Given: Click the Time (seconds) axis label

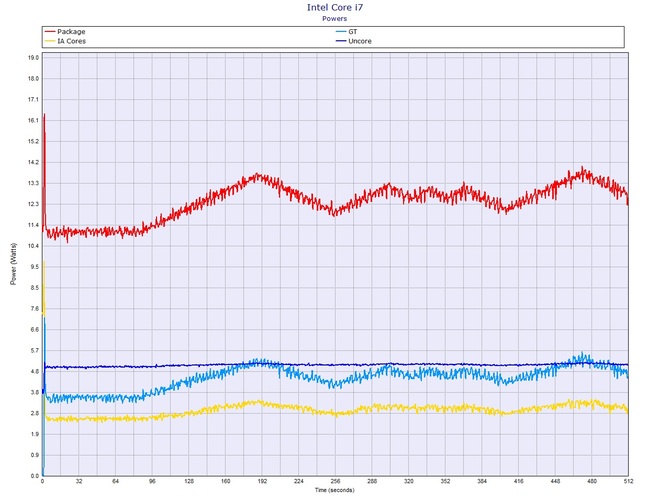Looking at the screenshot, I should pyautogui.click(x=335, y=490).
